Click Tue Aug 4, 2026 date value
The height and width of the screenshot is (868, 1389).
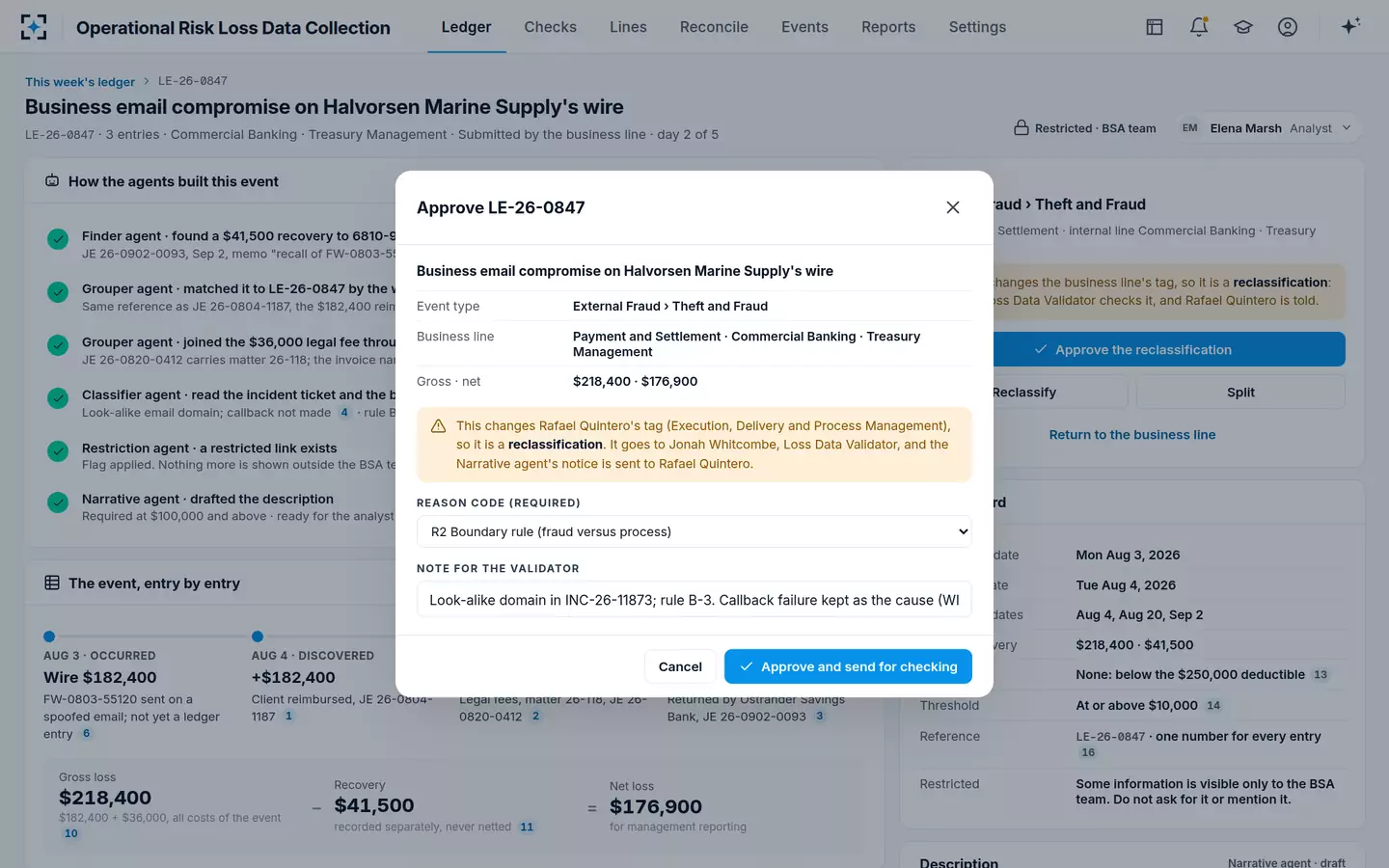pyautogui.click(x=1126, y=585)
